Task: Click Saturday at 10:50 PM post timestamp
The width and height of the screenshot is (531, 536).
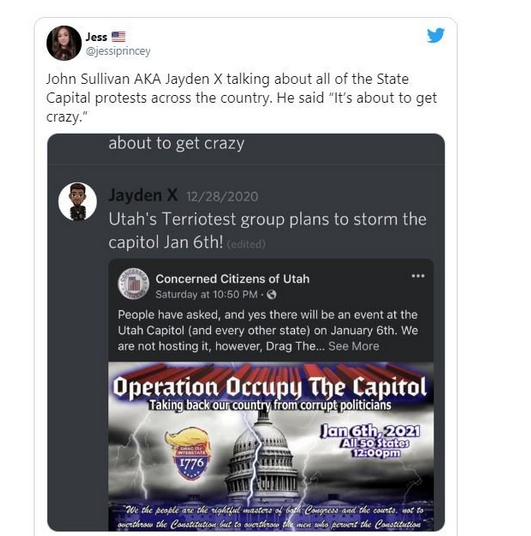Action: (x=207, y=294)
